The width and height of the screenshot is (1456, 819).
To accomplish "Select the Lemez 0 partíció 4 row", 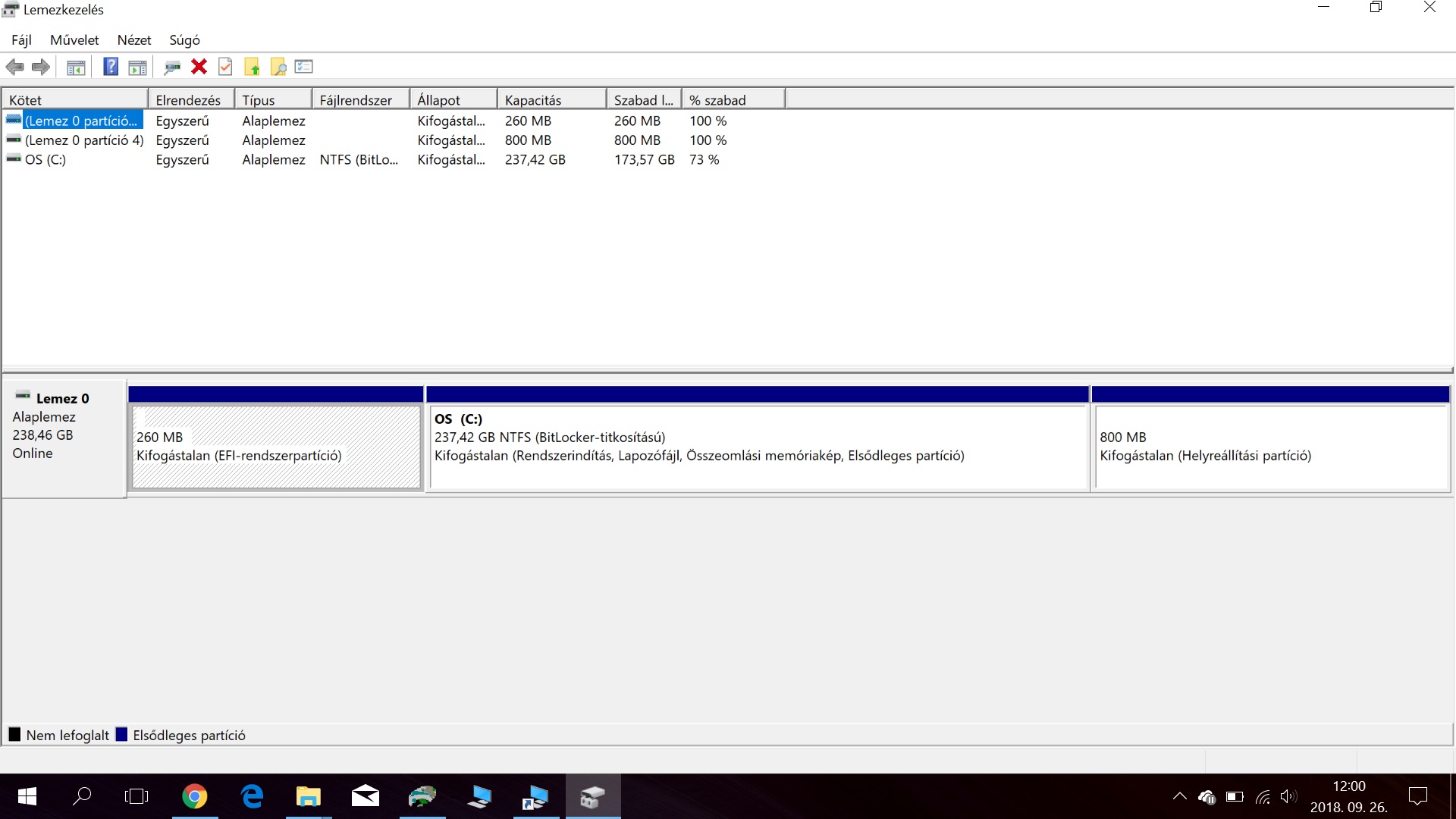I will point(83,140).
